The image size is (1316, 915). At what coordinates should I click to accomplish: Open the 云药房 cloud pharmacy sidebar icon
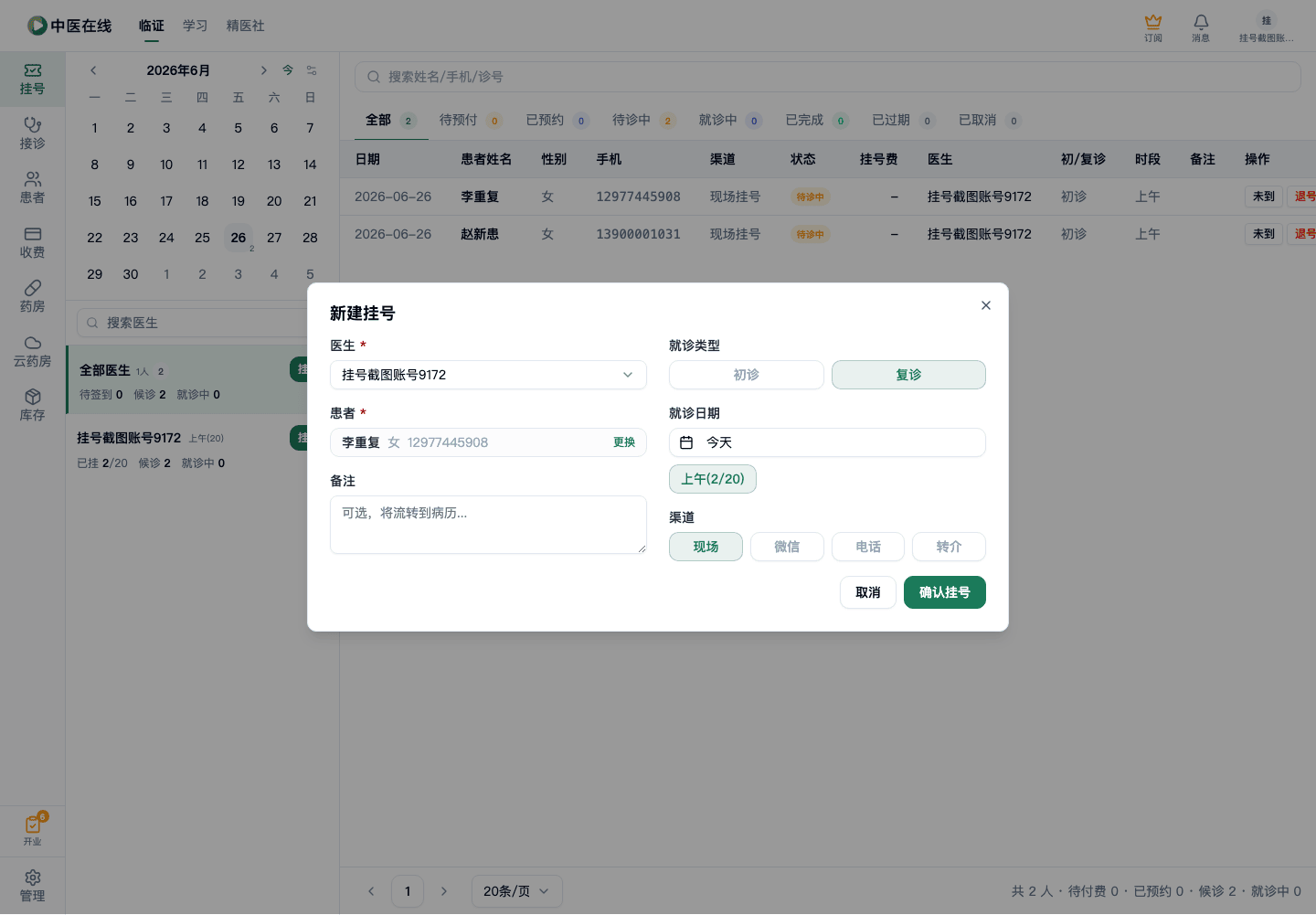(x=32, y=351)
